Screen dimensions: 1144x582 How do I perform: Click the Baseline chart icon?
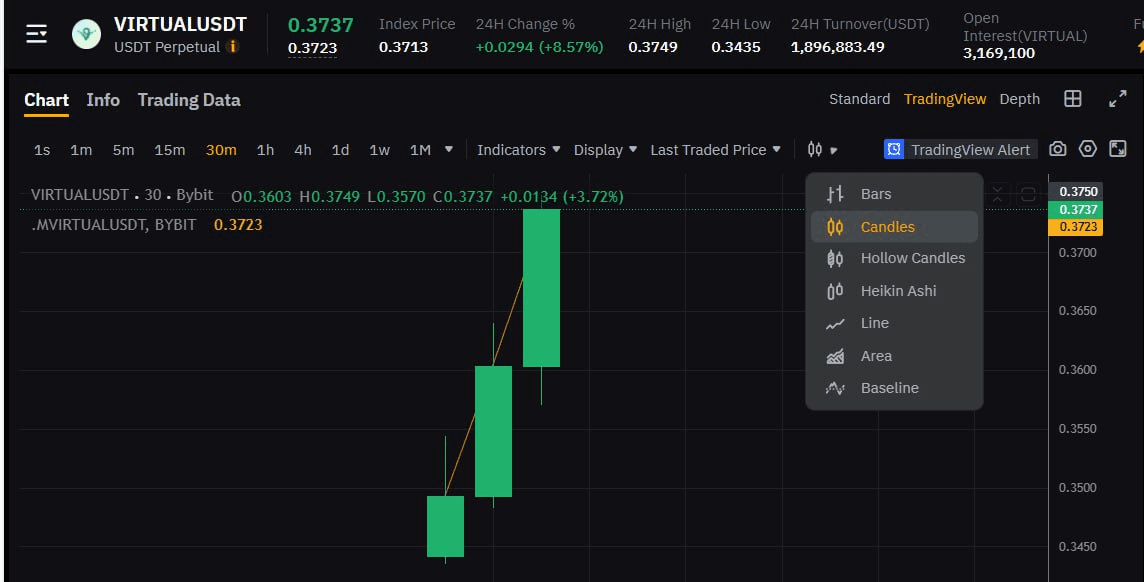coord(835,388)
